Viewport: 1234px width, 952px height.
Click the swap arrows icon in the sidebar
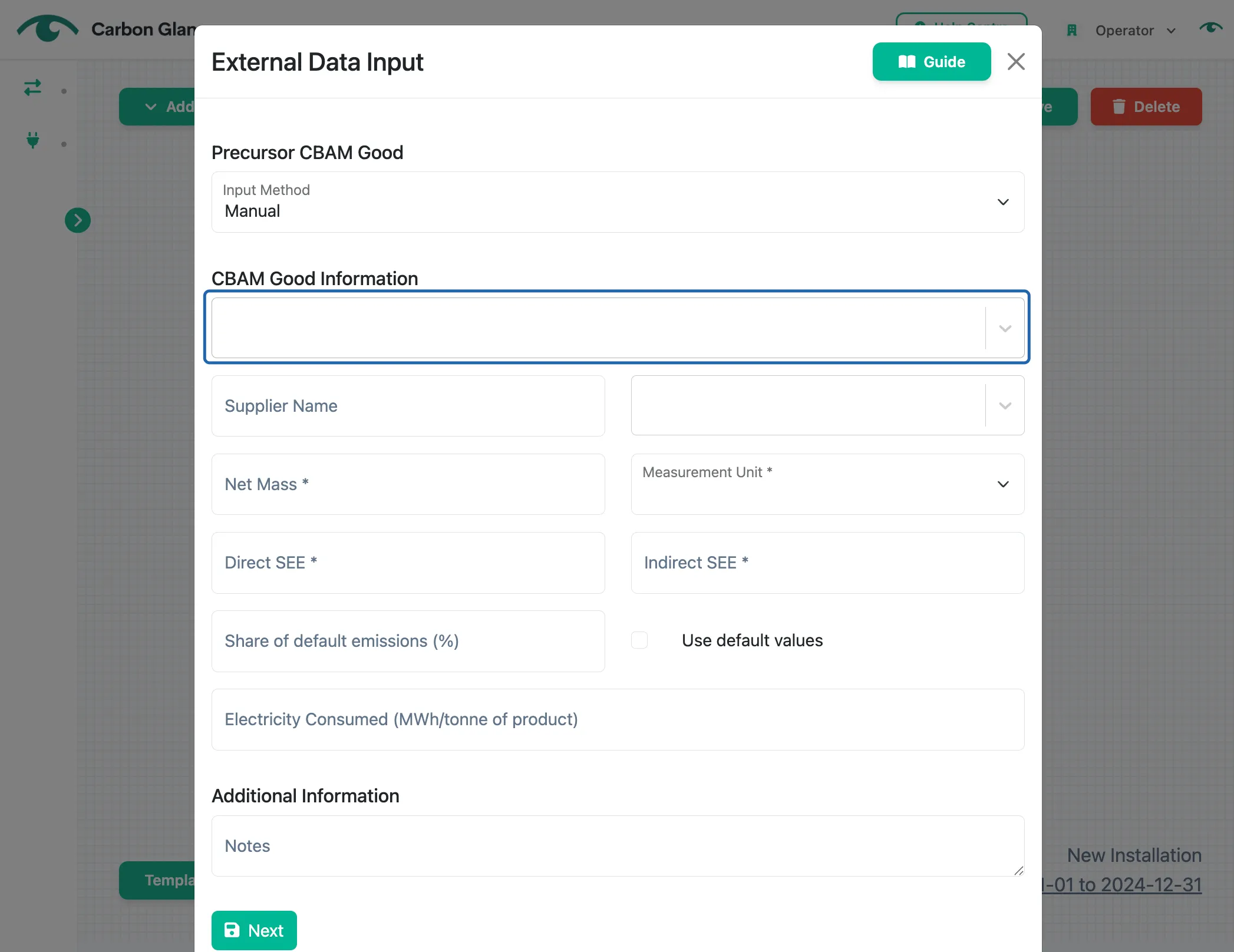point(32,88)
